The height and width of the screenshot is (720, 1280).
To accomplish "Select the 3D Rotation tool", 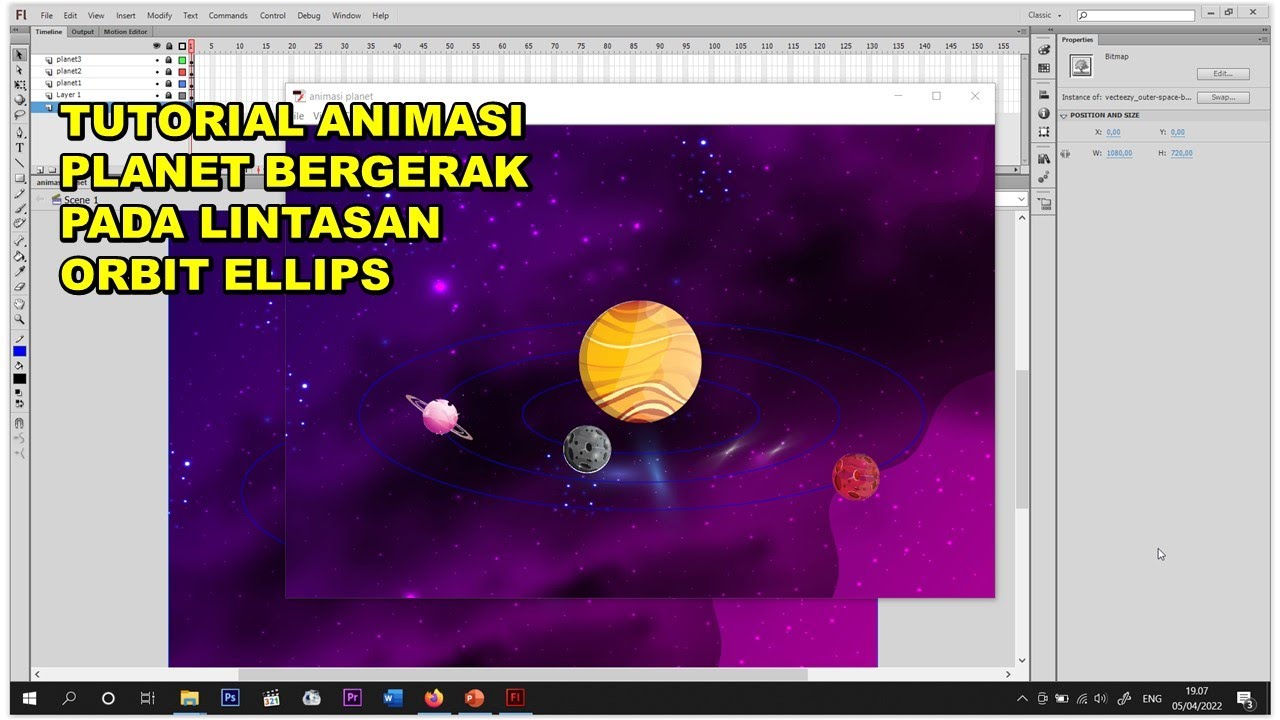I will pos(19,100).
